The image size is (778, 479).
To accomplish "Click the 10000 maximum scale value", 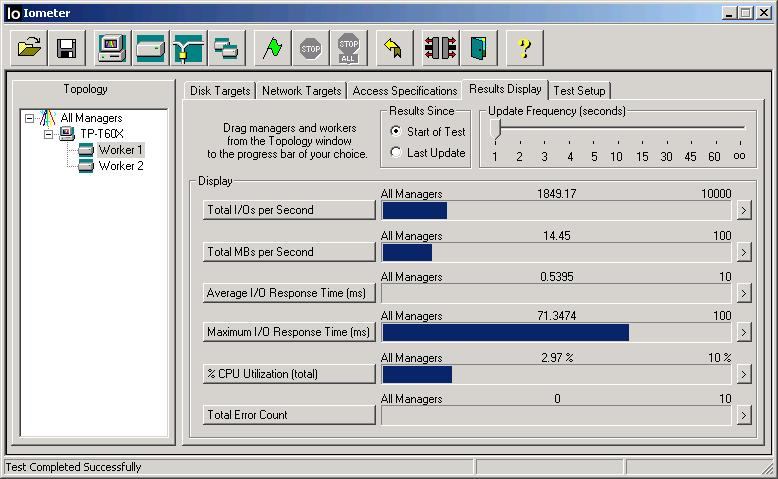I will 716,194.
